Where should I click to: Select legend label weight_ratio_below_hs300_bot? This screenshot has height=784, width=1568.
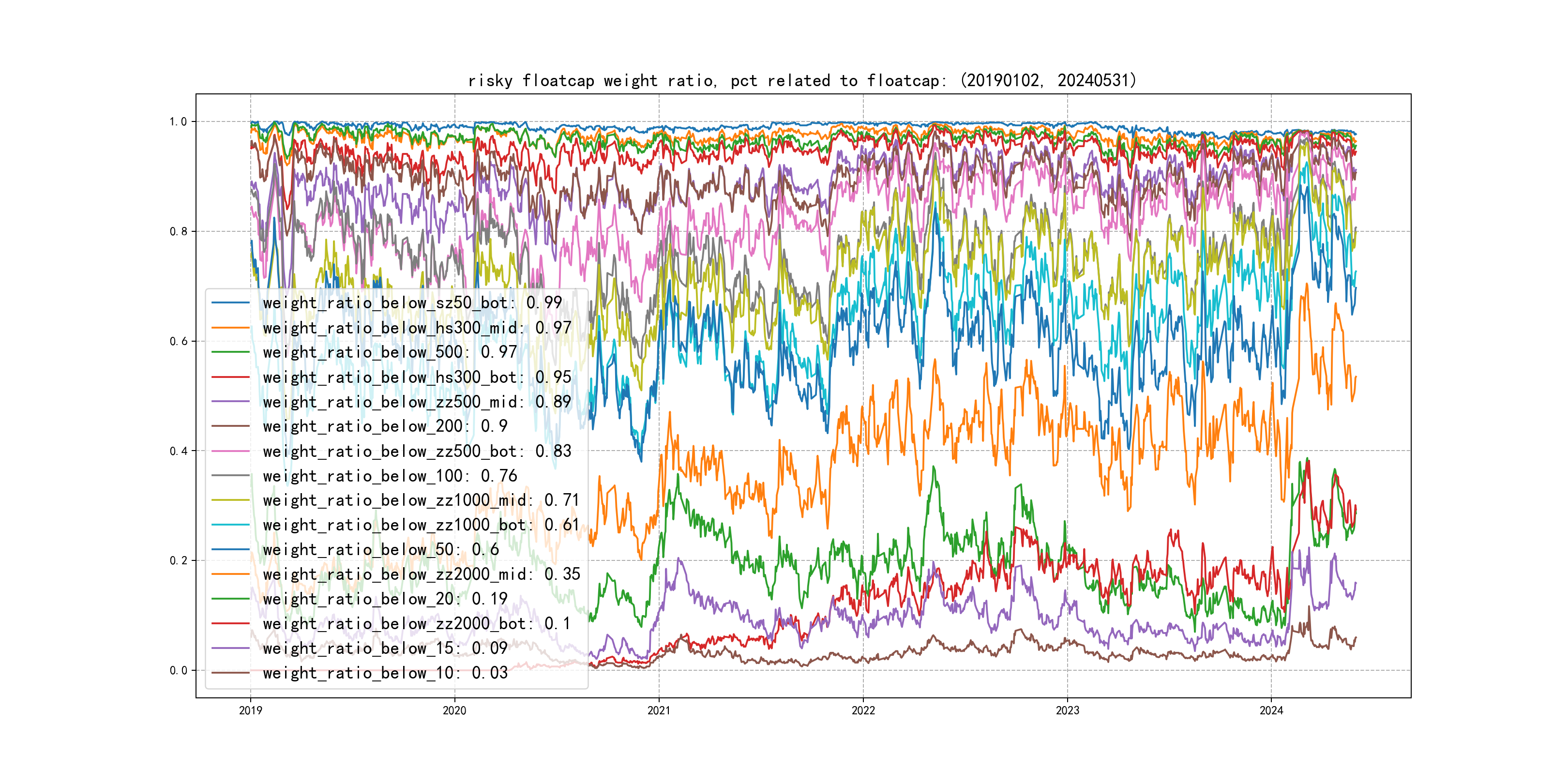tap(416, 377)
